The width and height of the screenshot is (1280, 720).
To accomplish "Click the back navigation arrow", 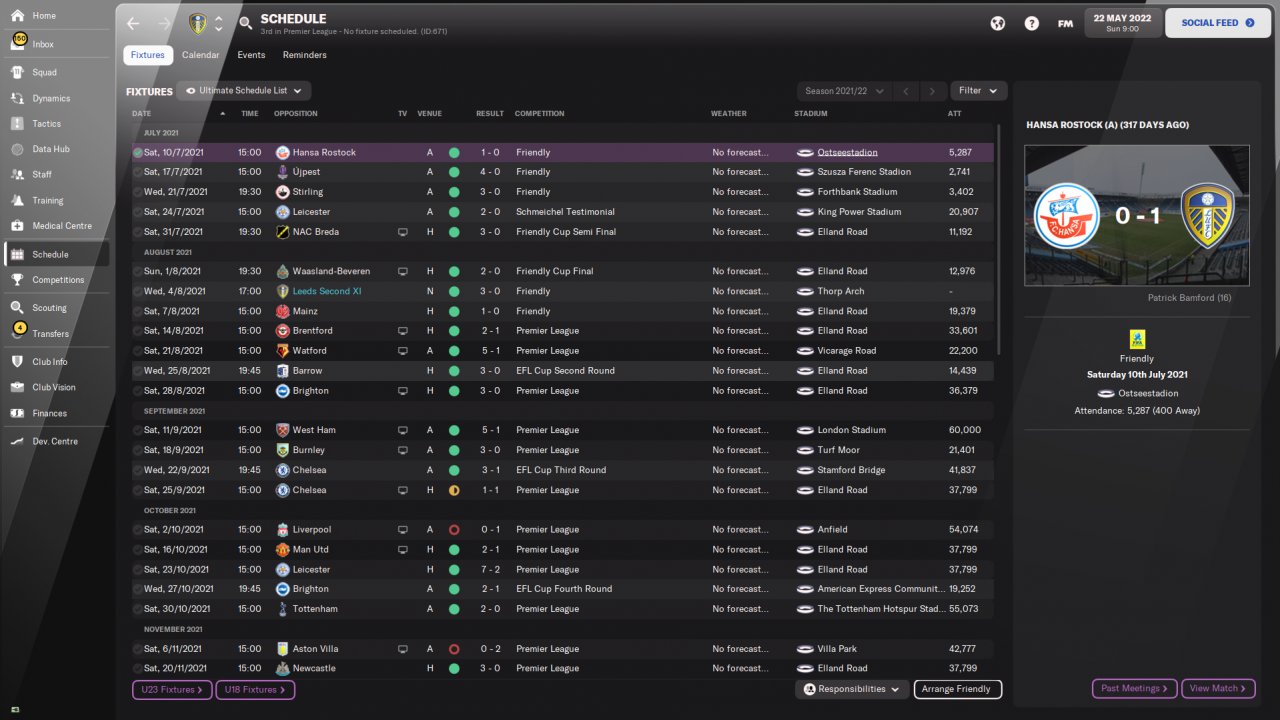I will click(x=134, y=23).
